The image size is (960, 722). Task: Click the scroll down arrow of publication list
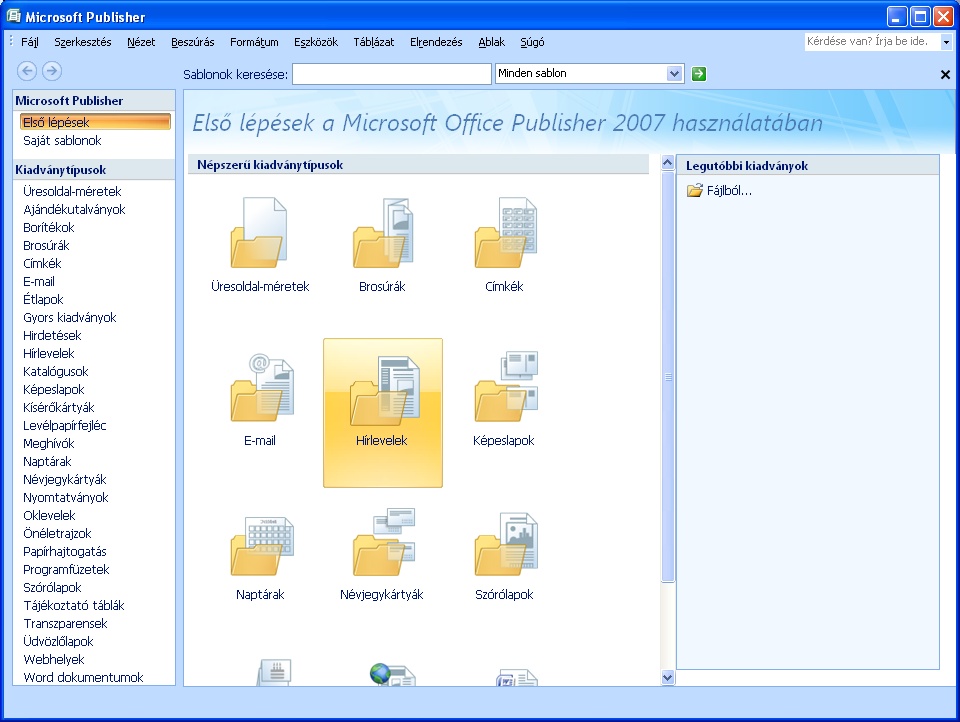[667, 677]
